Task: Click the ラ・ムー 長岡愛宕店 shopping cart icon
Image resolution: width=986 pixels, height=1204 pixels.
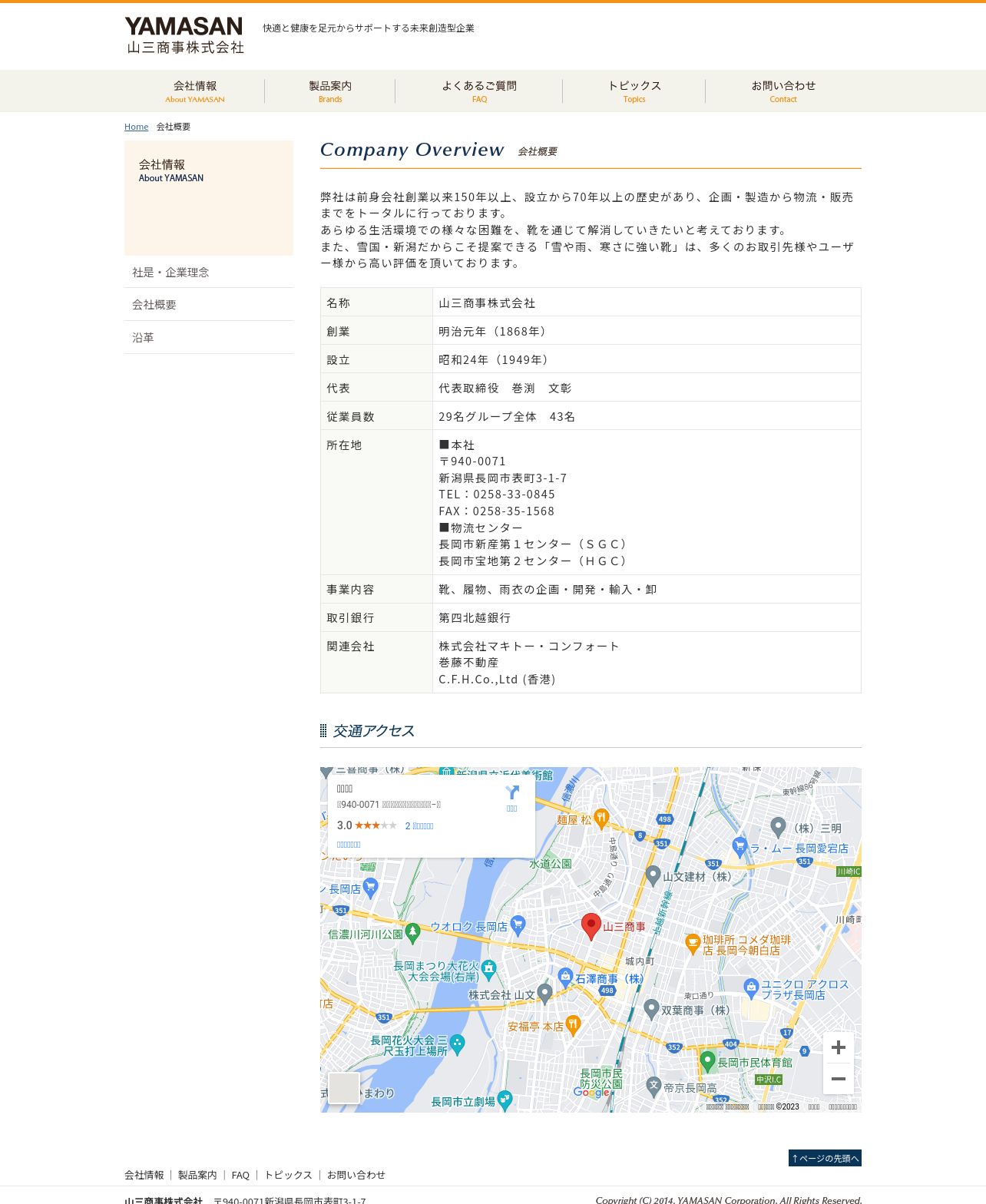Action: click(739, 847)
